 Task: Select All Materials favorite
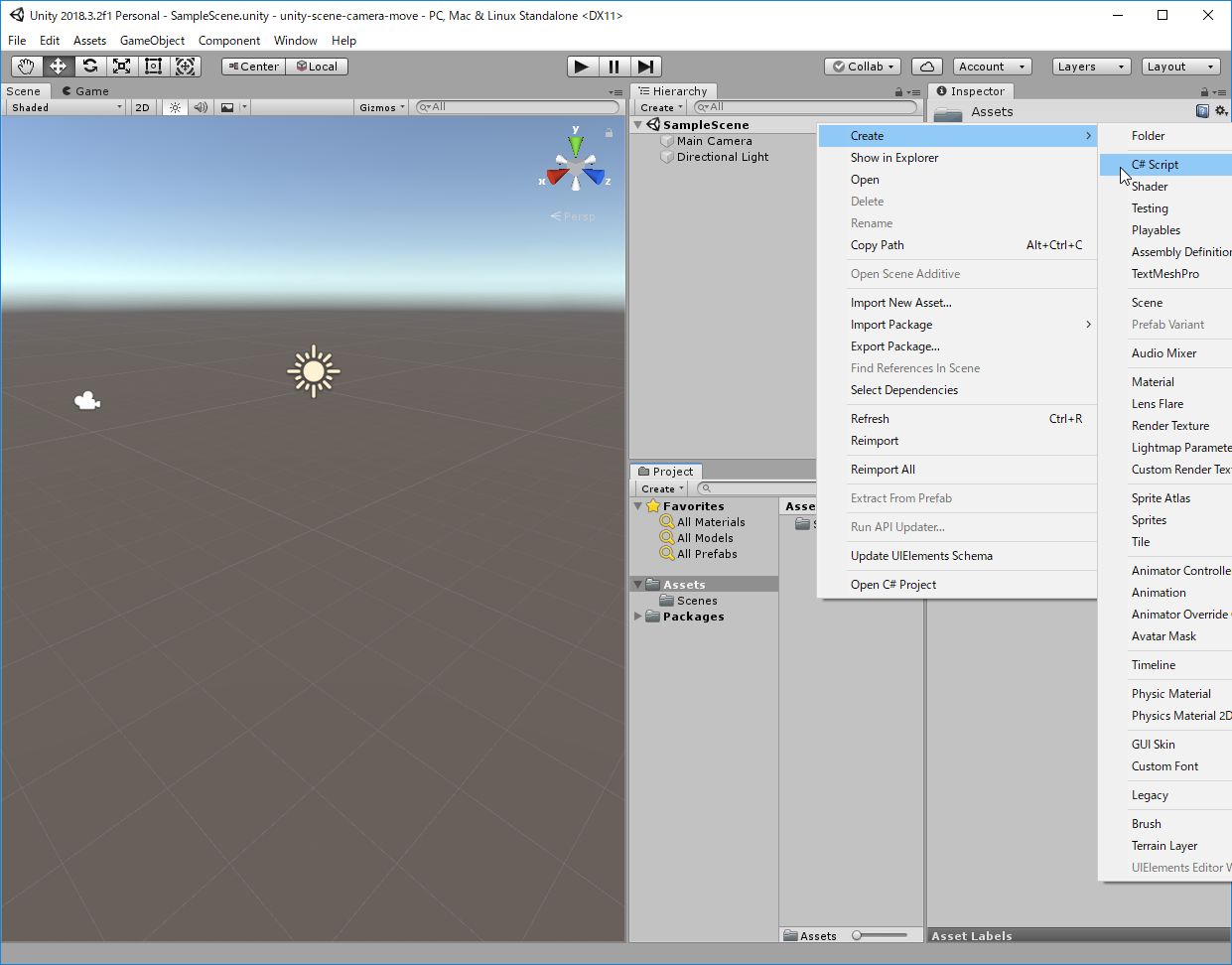711,522
